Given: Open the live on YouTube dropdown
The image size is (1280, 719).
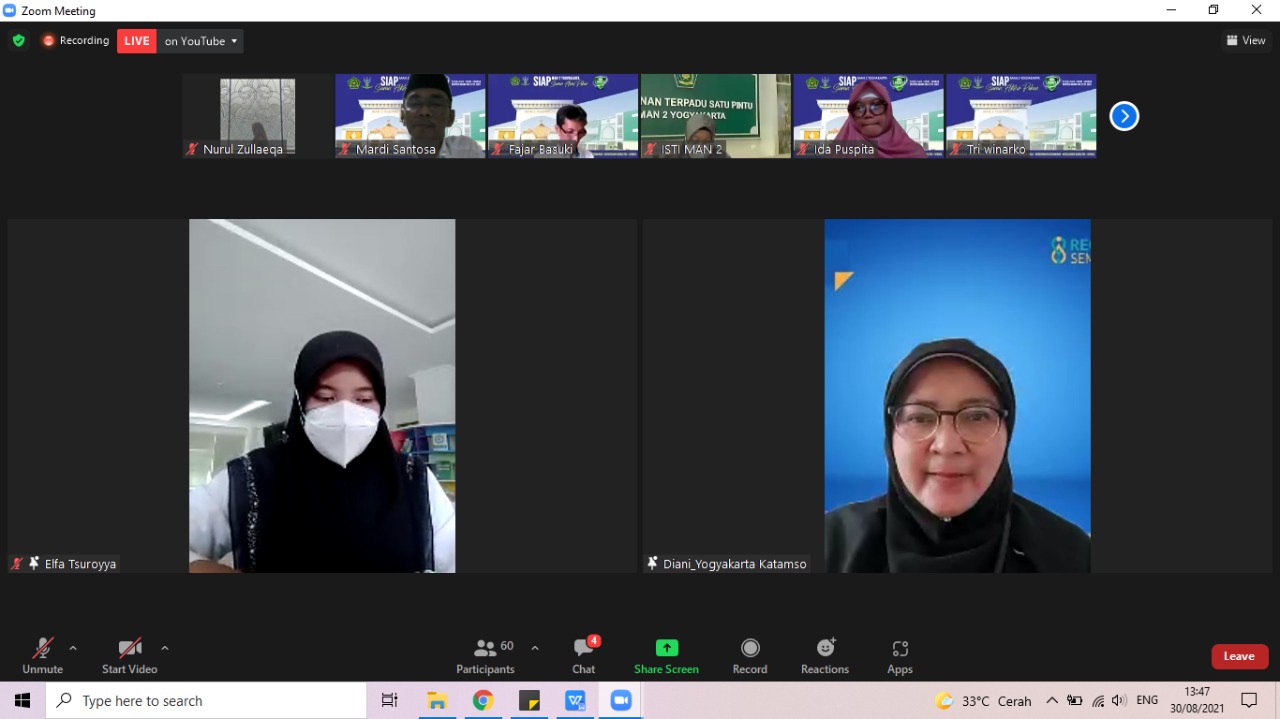Looking at the screenshot, I should click(201, 41).
